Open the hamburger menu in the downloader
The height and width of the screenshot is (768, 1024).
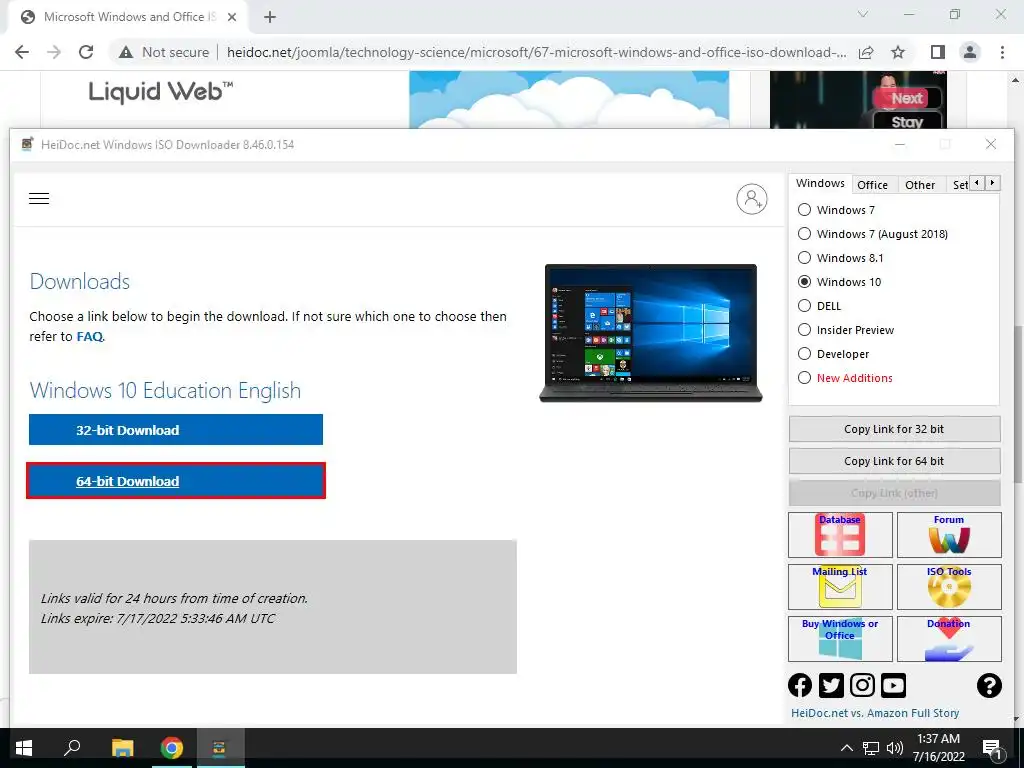click(x=39, y=199)
